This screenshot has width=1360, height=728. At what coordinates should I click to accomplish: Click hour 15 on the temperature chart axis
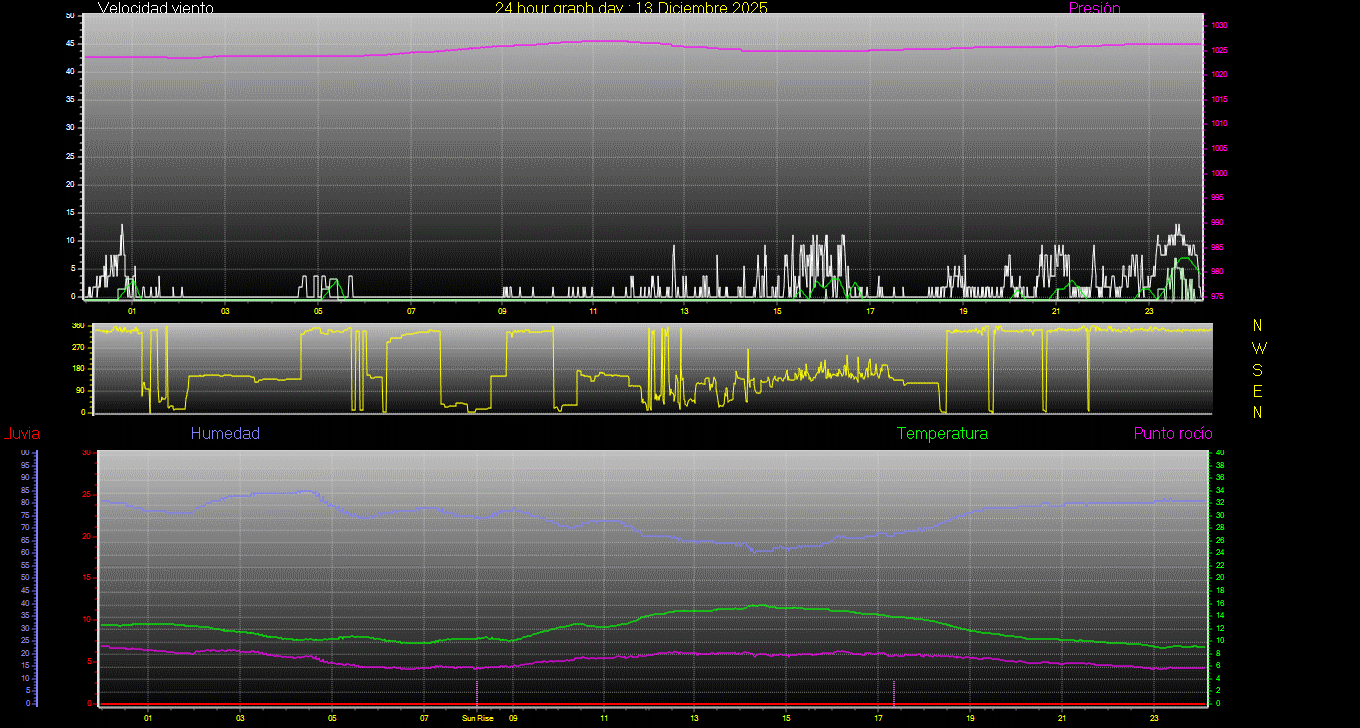(786, 718)
